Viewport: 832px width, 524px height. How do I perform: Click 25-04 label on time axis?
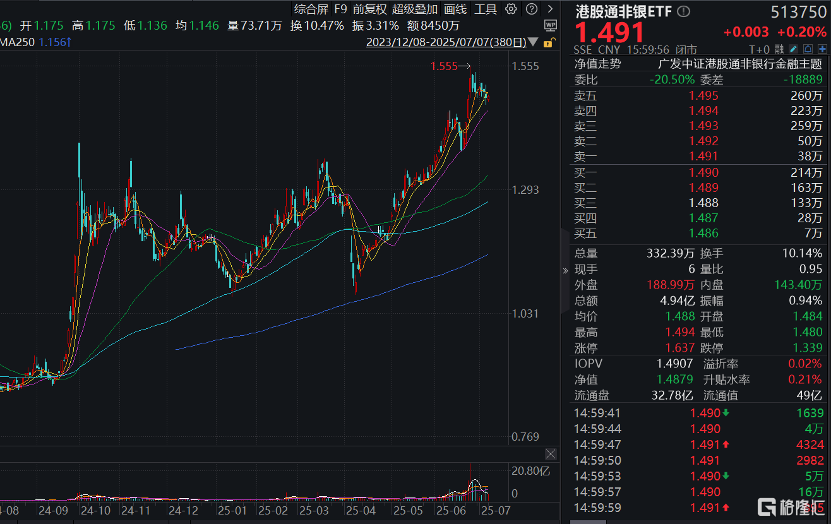coord(360,511)
